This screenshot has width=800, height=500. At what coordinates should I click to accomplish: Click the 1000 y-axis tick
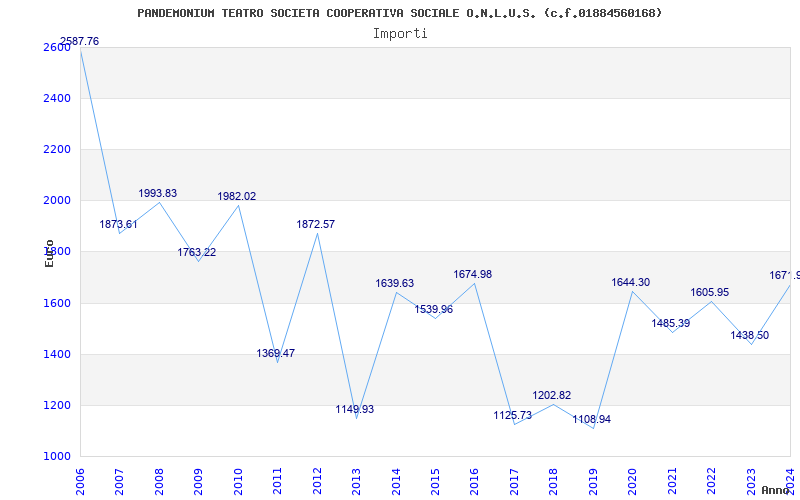click(x=55, y=456)
